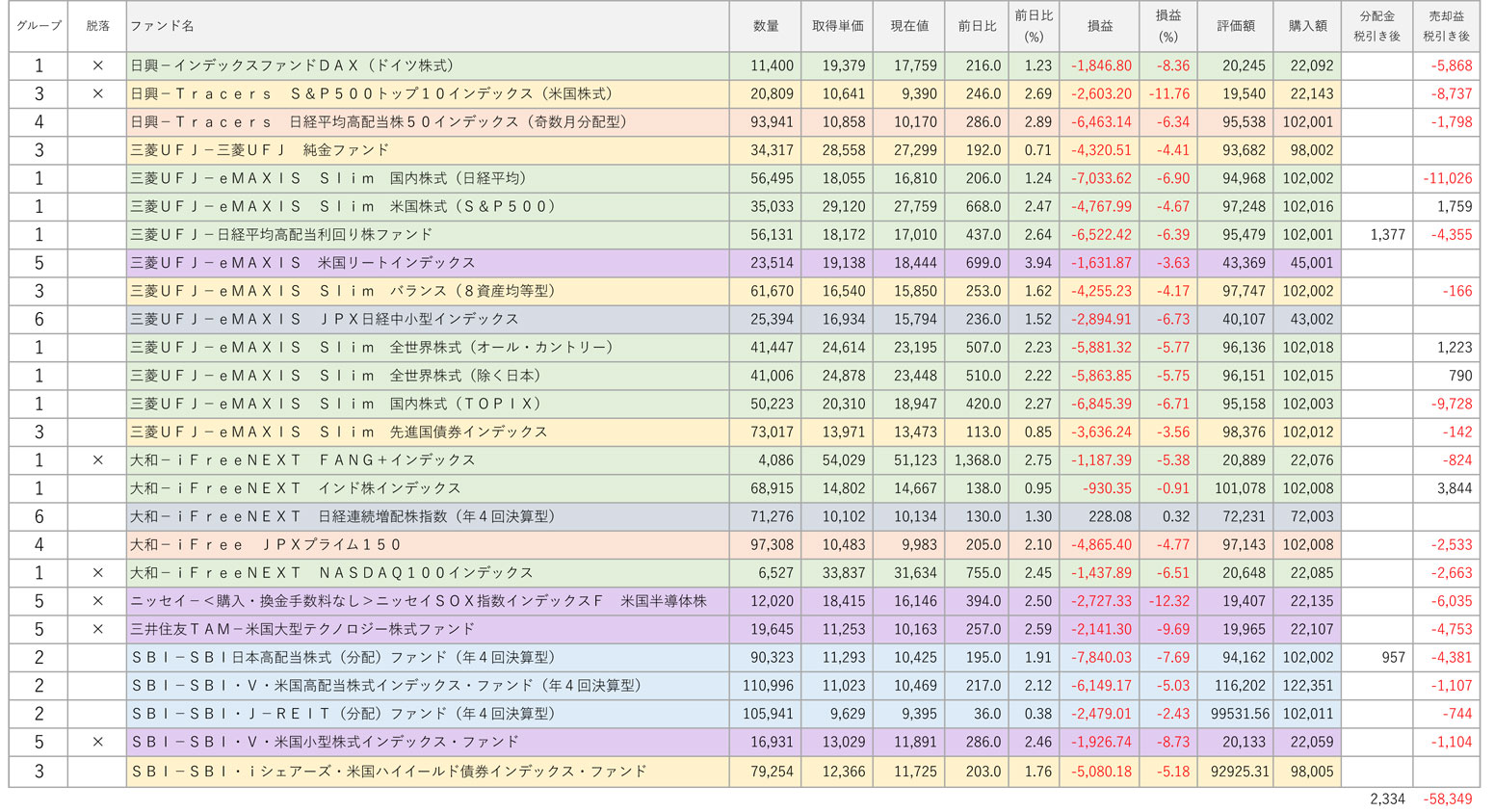Click the sale profit total -58,349
This screenshot has width=1494, height=812.
click(1450, 799)
